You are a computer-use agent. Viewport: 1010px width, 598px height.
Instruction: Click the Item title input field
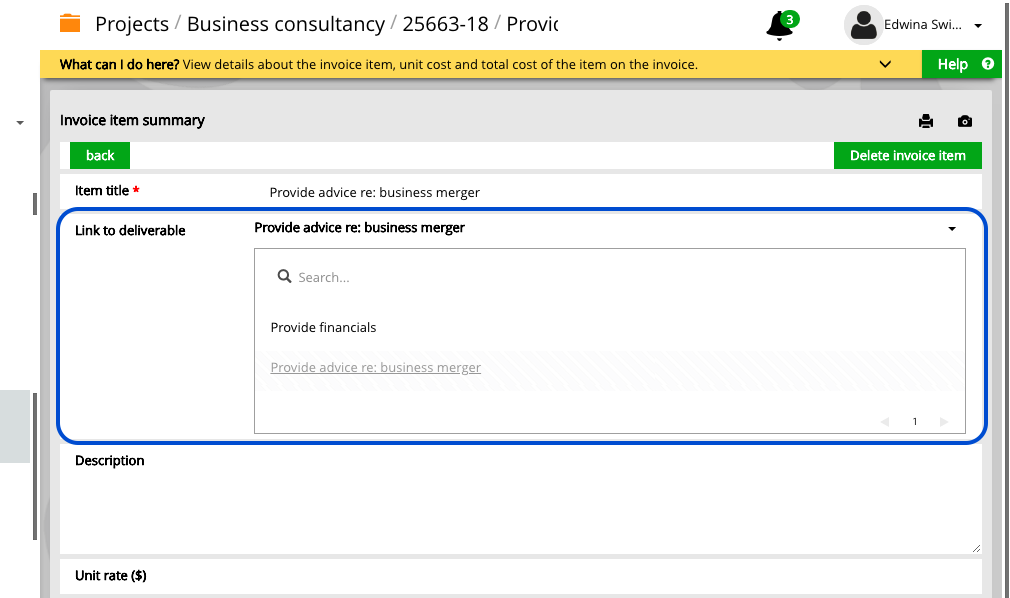618,192
